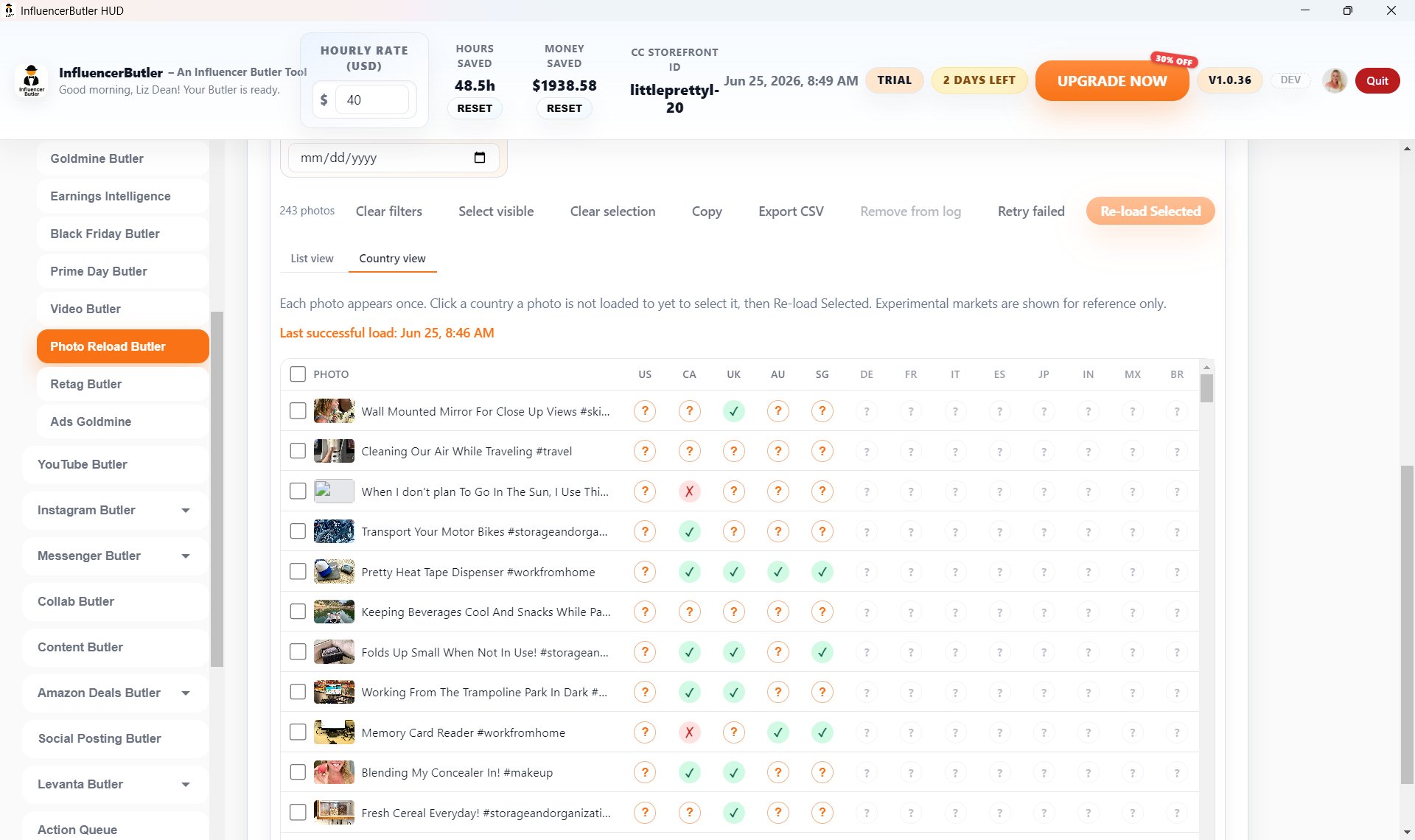
Task: Check the Pretty Heat Tape Dispenser row
Action: click(298, 572)
